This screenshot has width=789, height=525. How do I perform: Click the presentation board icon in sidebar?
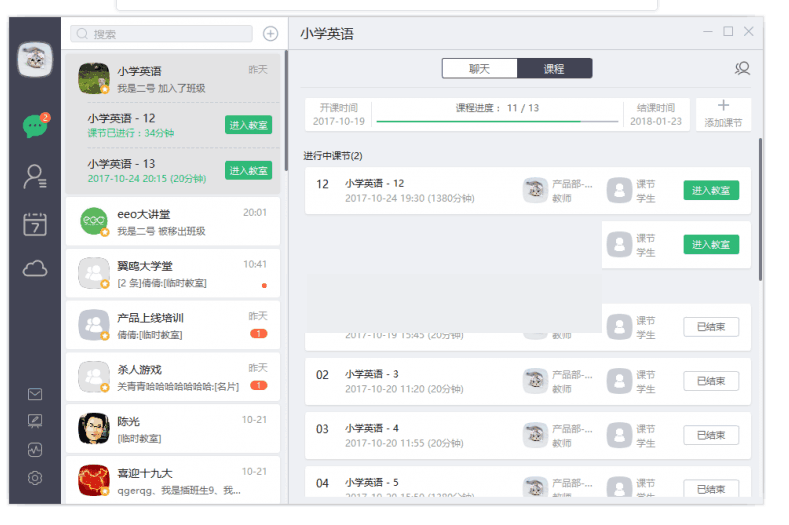click(35, 422)
